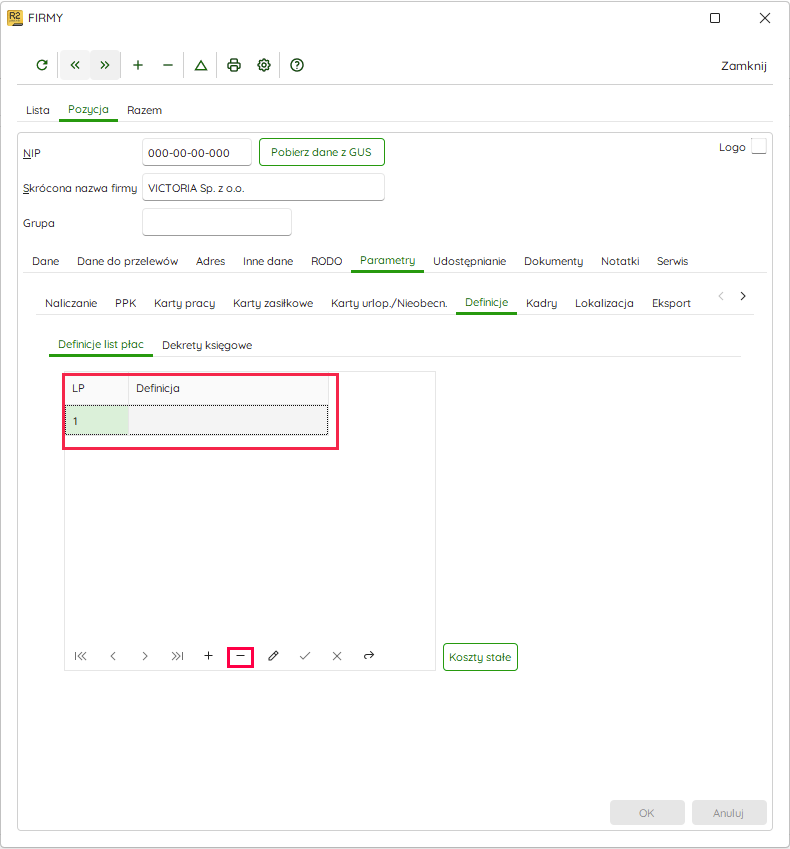This screenshot has height=849, width=790.
Task: Click the OK button
Action: point(647,813)
